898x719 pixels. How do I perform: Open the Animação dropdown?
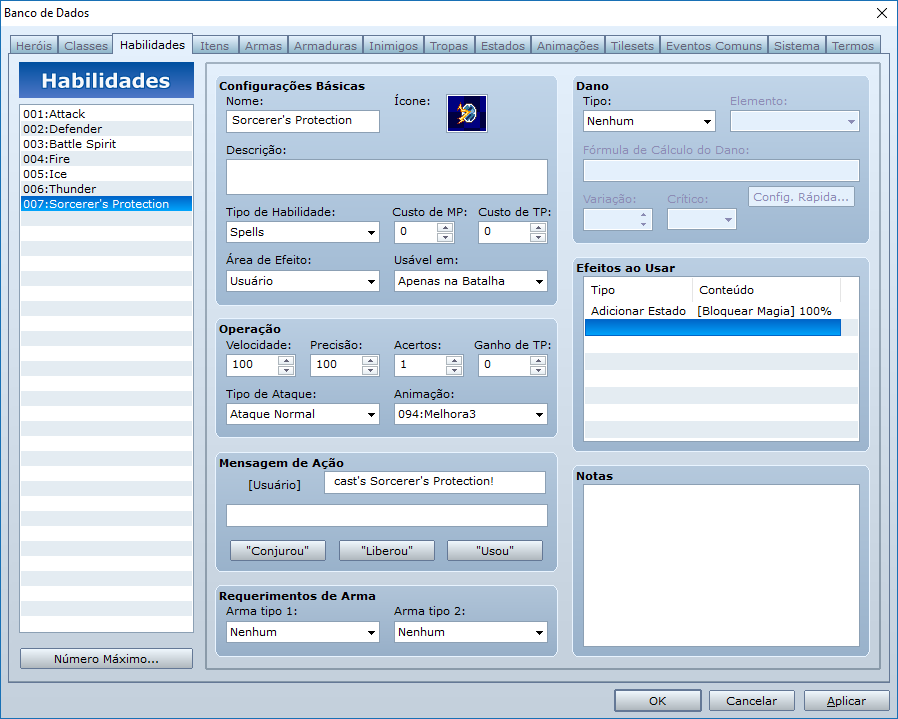point(471,414)
